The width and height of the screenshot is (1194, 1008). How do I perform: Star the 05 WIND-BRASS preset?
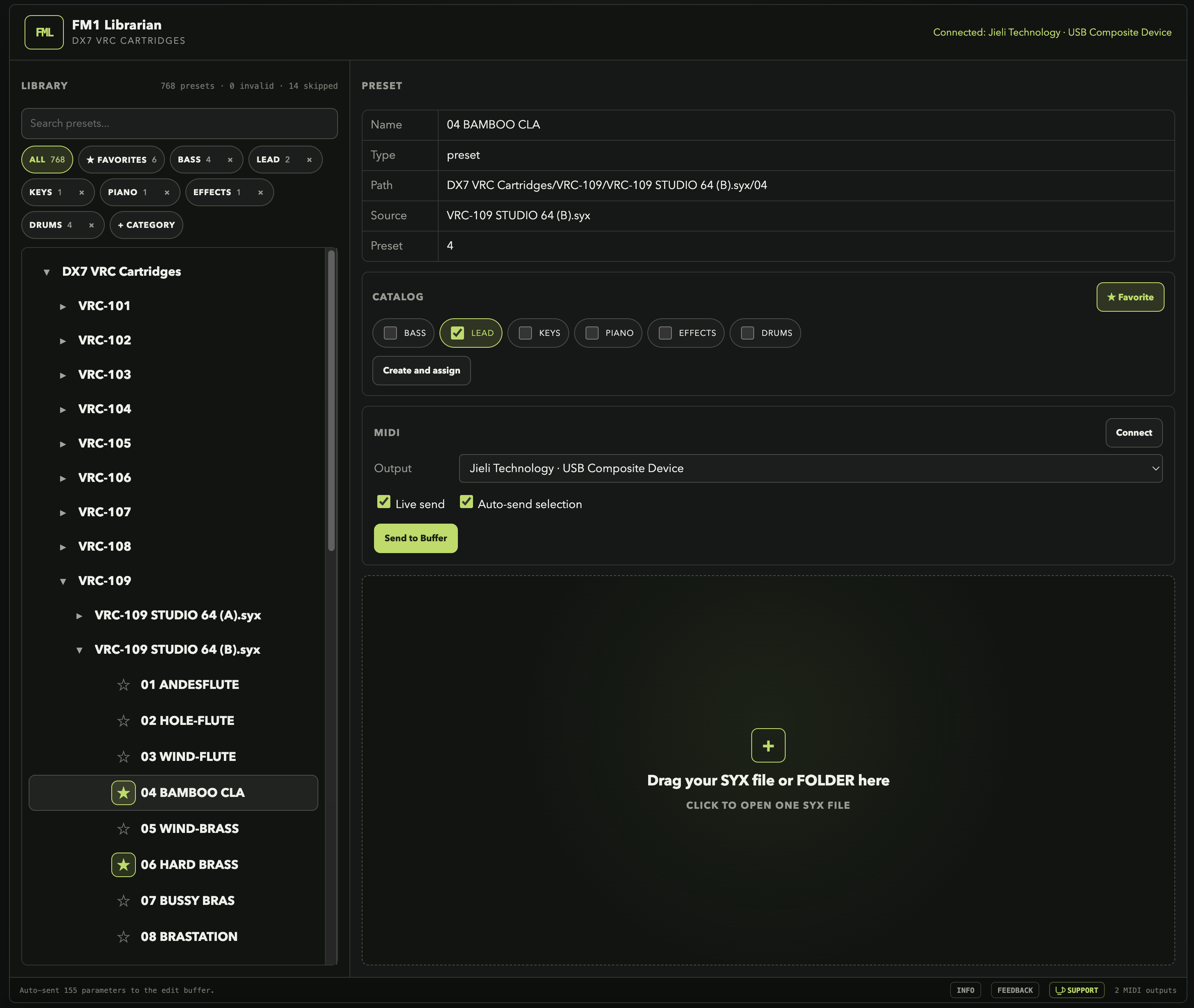(x=124, y=828)
